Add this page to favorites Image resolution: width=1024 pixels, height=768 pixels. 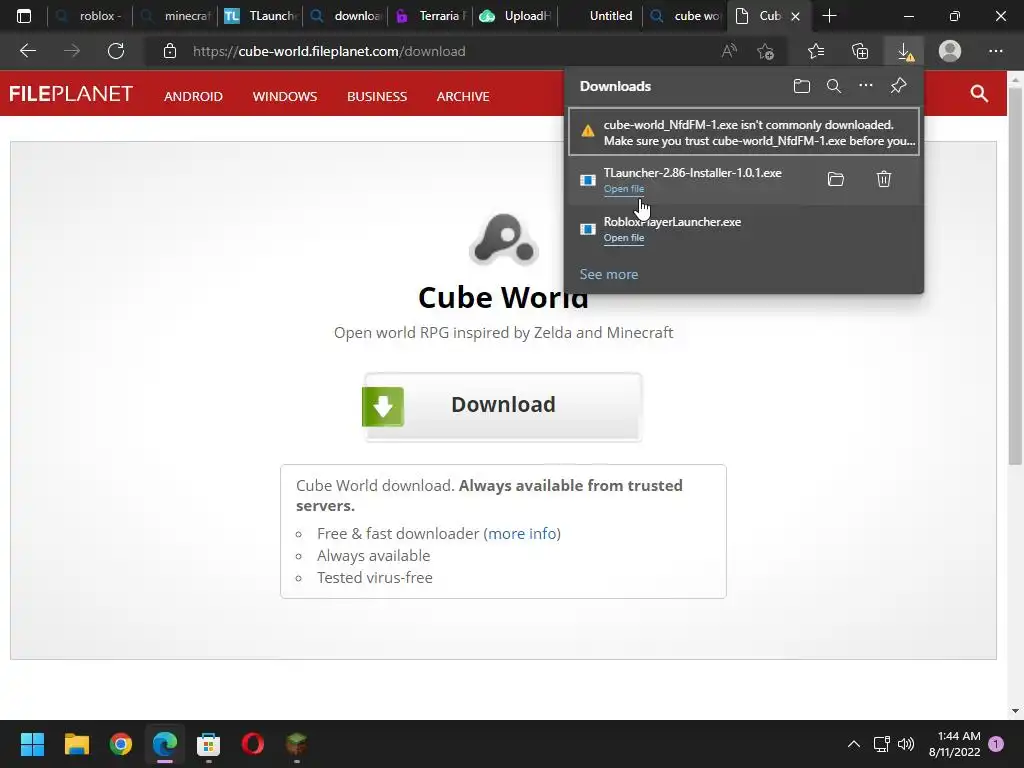765,51
